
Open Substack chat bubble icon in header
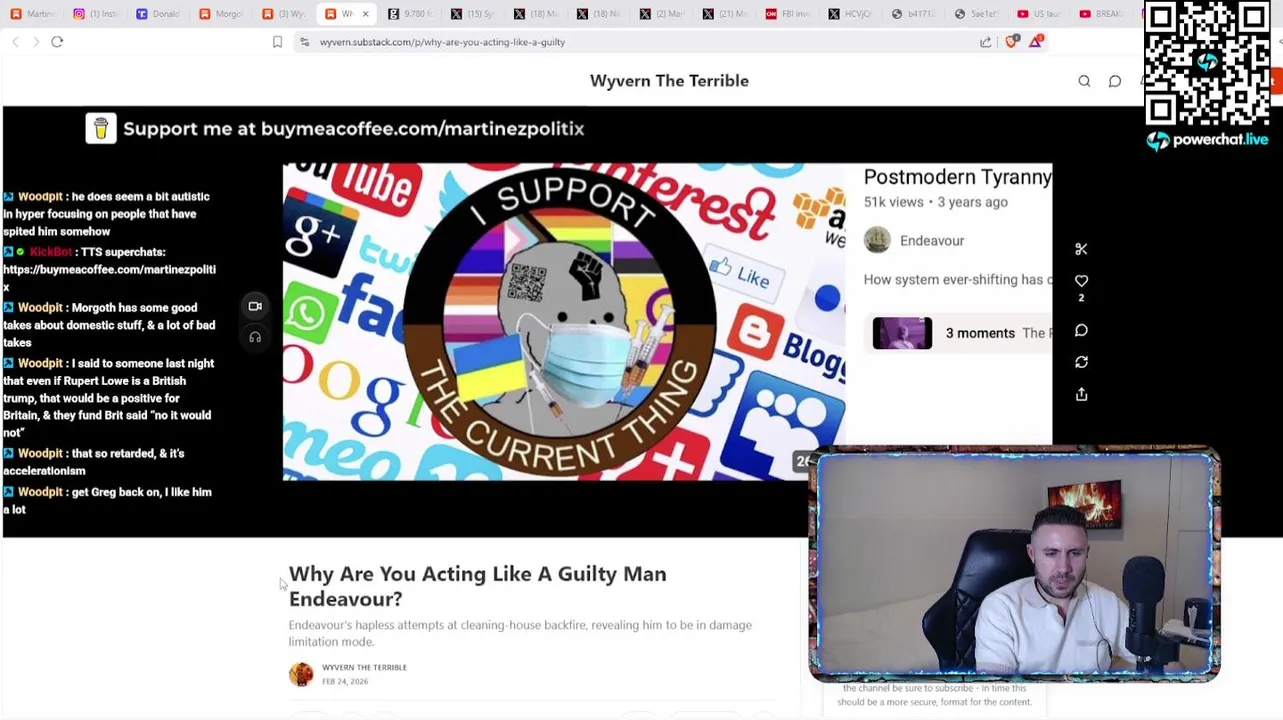click(1115, 81)
